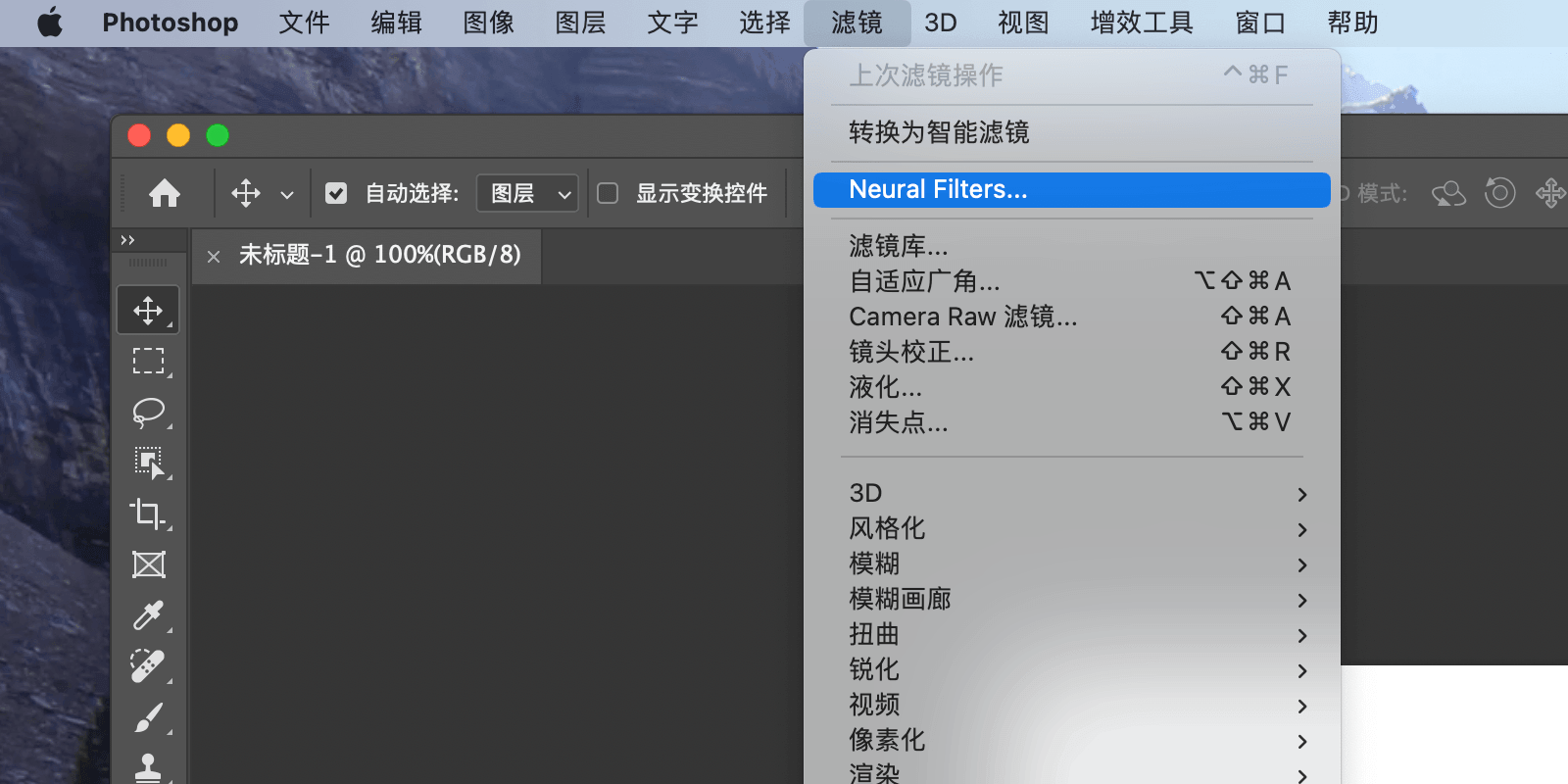Viewport: 1568px width, 784px height.
Task: Open the 文件 menu
Action: click(304, 23)
